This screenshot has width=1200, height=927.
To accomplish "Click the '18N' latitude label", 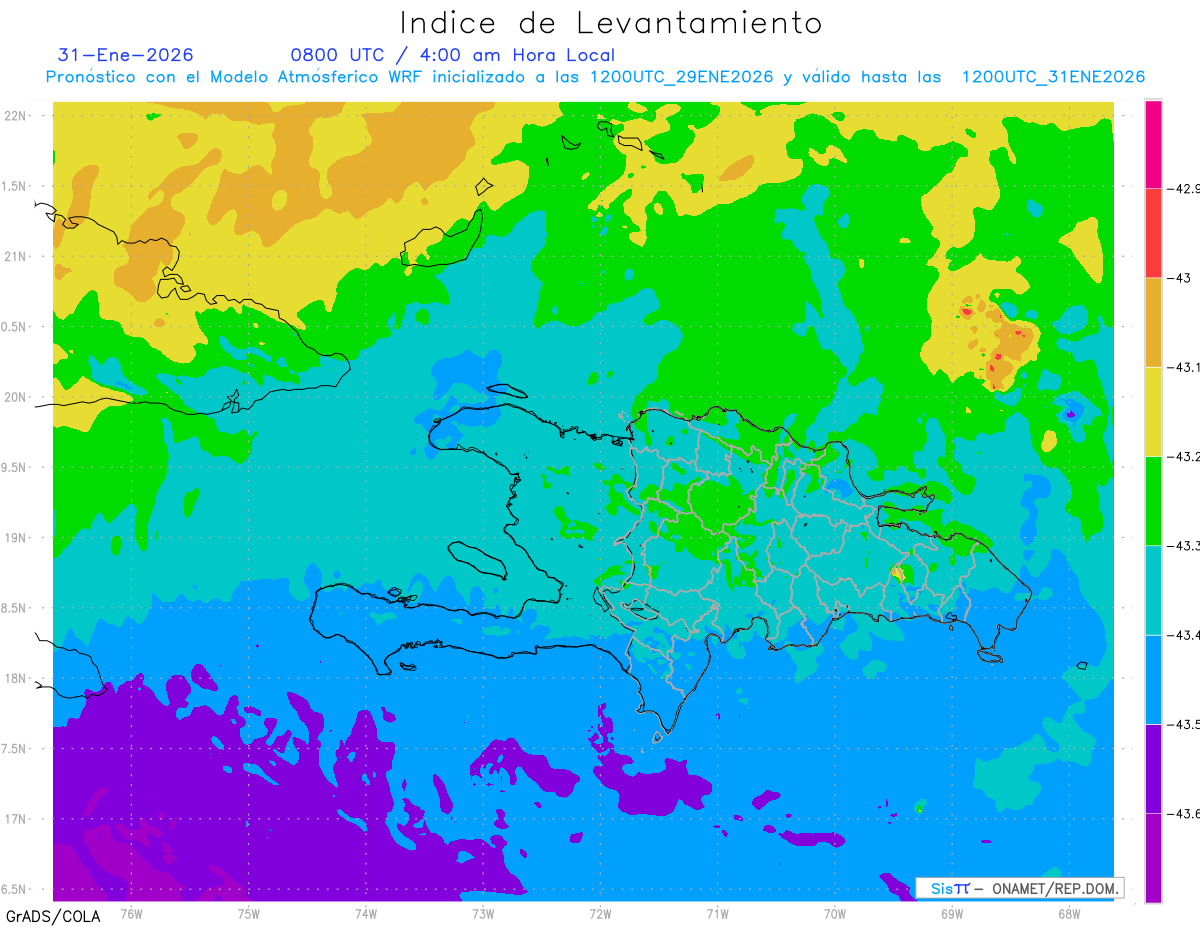I will pos(17,678).
